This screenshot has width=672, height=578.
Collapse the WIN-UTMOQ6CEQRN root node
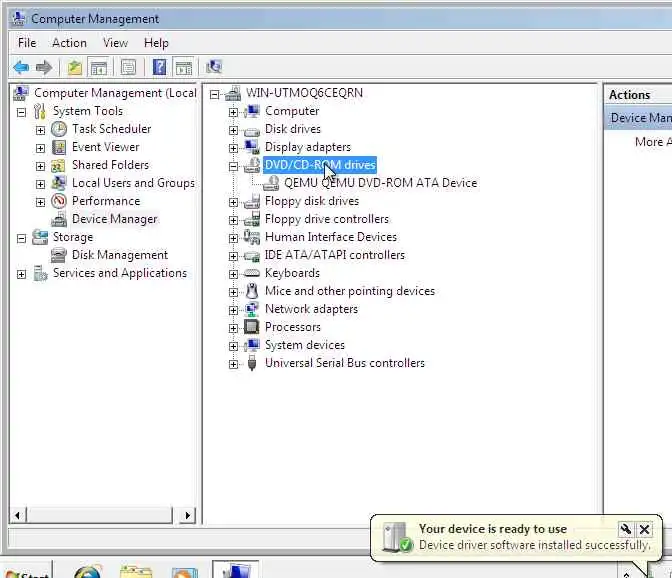[214, 94]
